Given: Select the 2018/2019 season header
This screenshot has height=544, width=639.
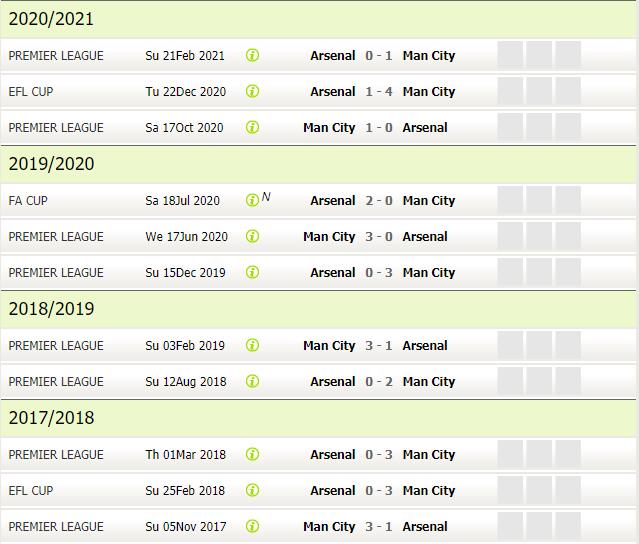Looking at the screenshot, I should pyautogui.click(x=318, y=309).
